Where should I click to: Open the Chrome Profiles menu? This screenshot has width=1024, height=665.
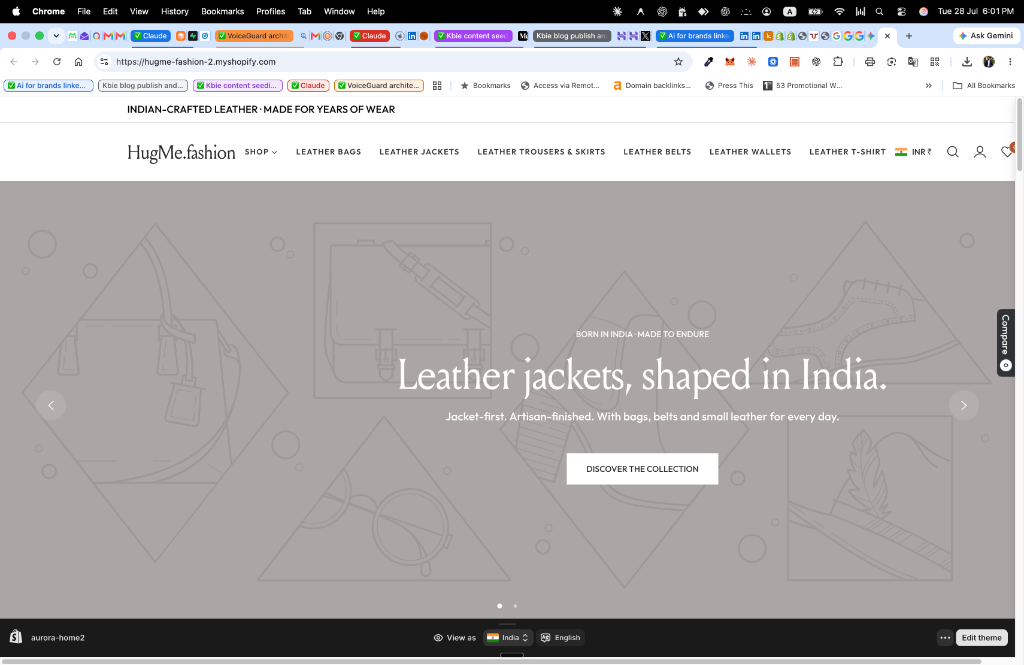click(270, 11)
